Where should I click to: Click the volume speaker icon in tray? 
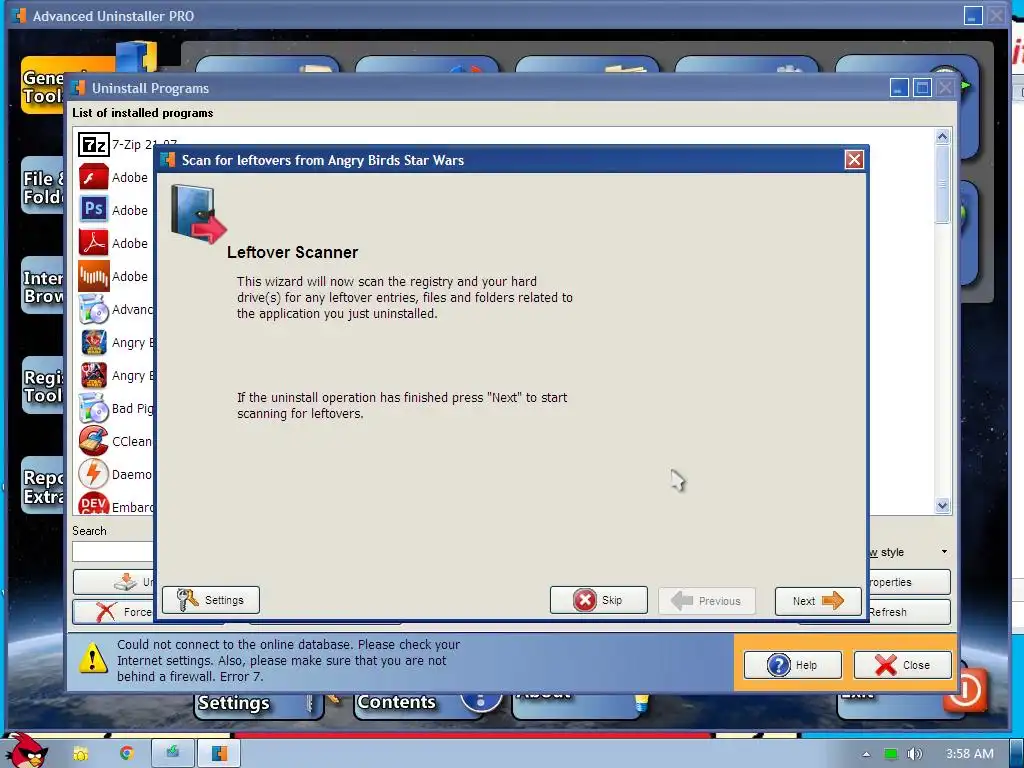(x=914, y=754)
